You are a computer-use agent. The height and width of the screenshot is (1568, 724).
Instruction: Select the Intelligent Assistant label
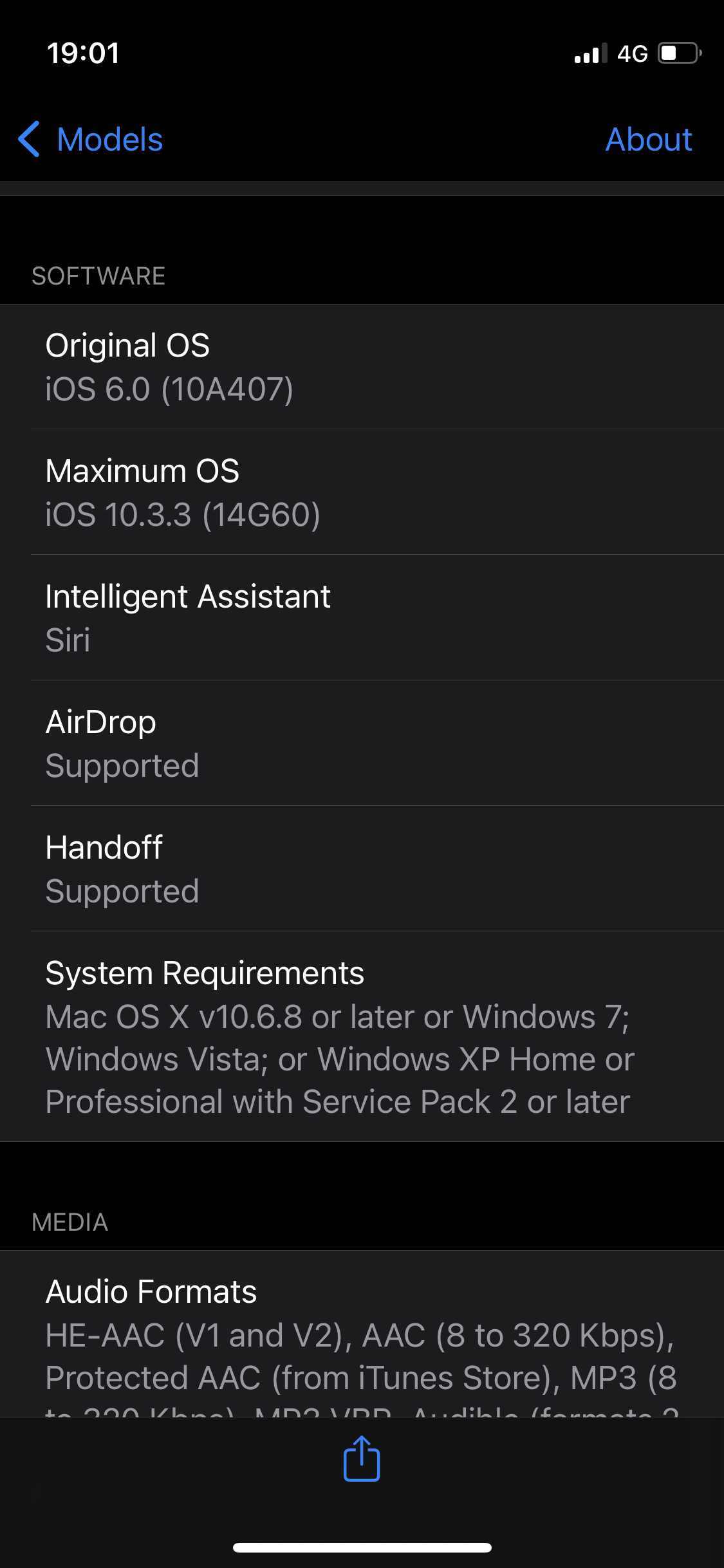pyautogui.click(x=188, y=597)
